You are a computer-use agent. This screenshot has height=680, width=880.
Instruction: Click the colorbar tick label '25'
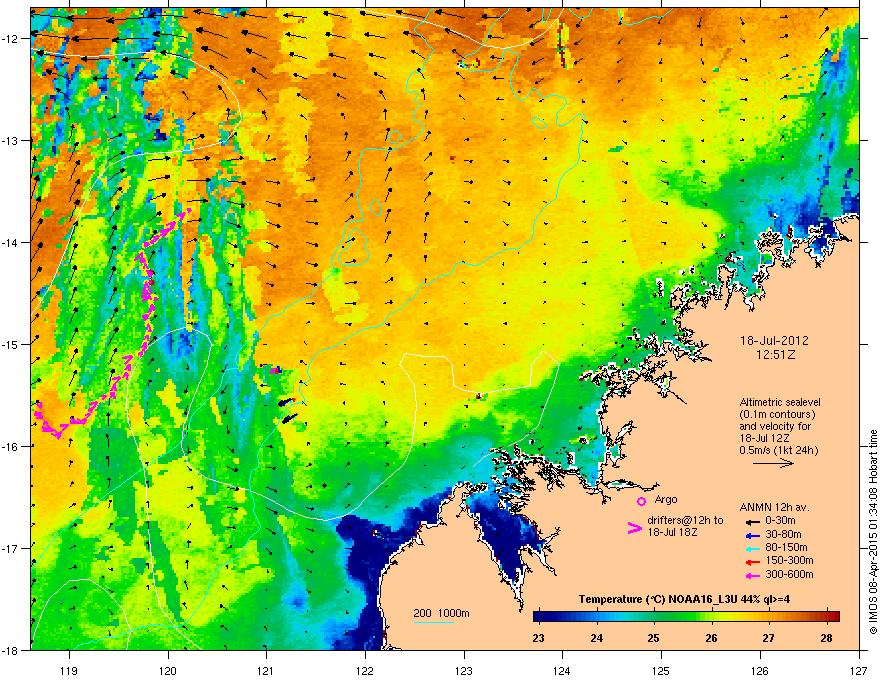pyautogui.click(x=653, y=638)
